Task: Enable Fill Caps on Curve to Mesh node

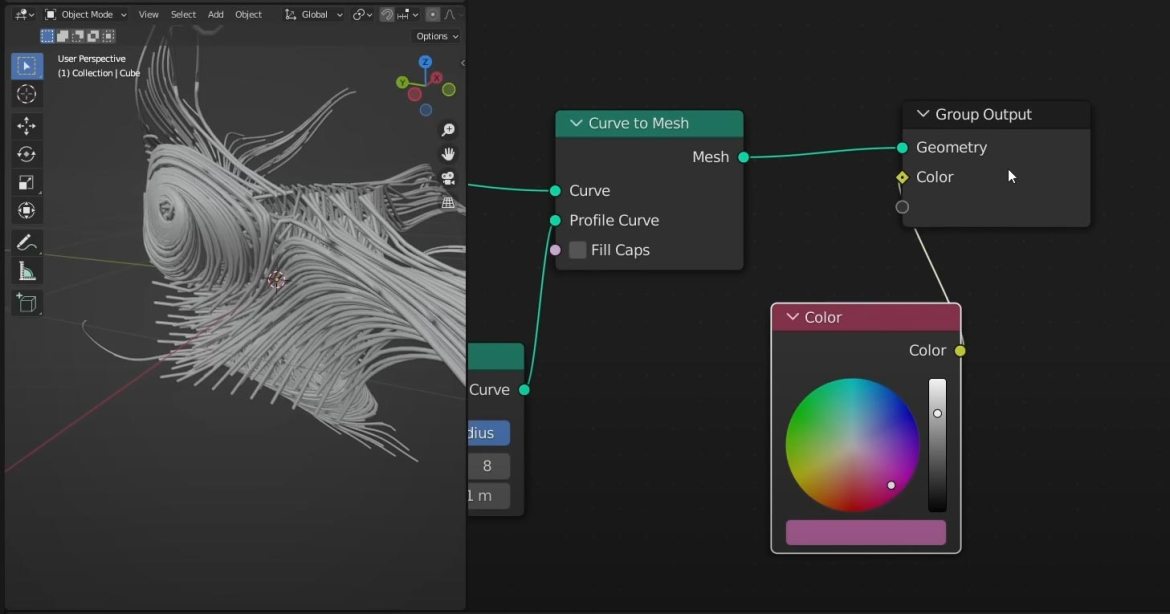Action: coord(578,250)
